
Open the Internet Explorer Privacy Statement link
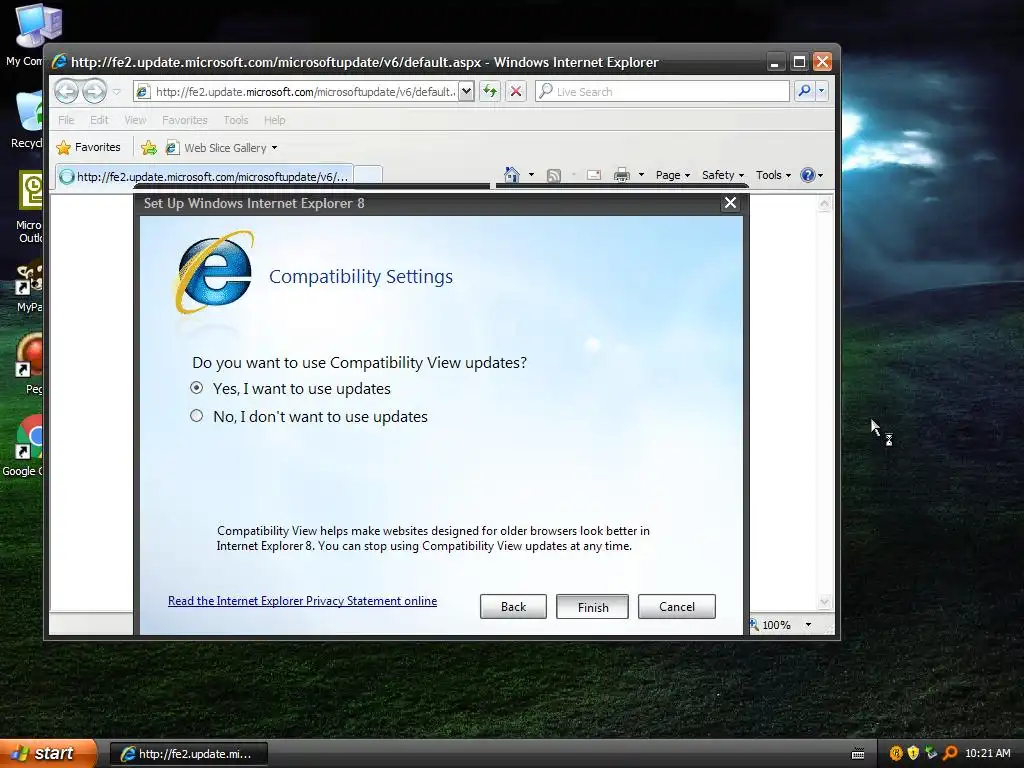[x=302, y=601]
